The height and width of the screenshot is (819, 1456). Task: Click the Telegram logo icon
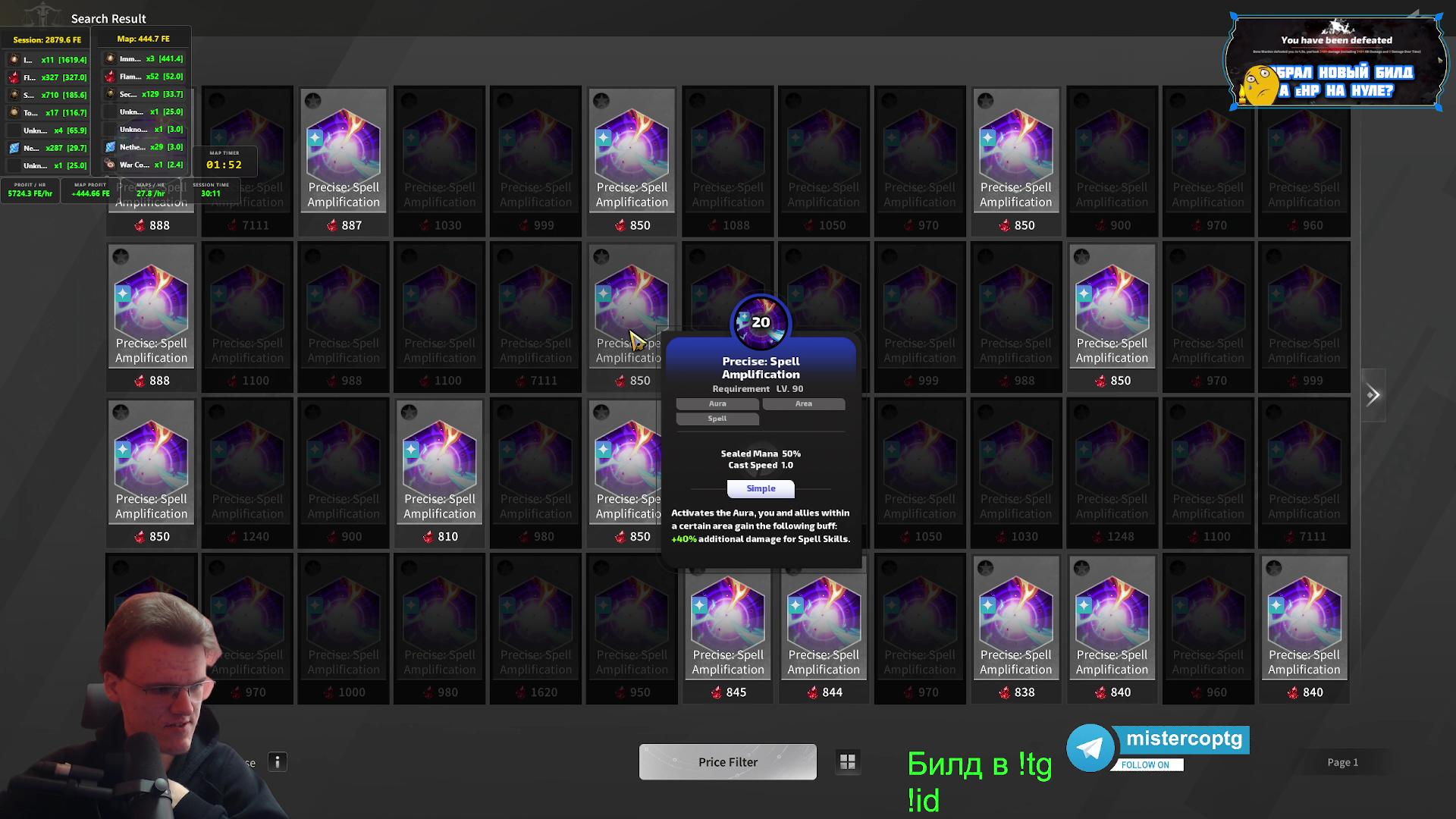(x=1090, y=748)
